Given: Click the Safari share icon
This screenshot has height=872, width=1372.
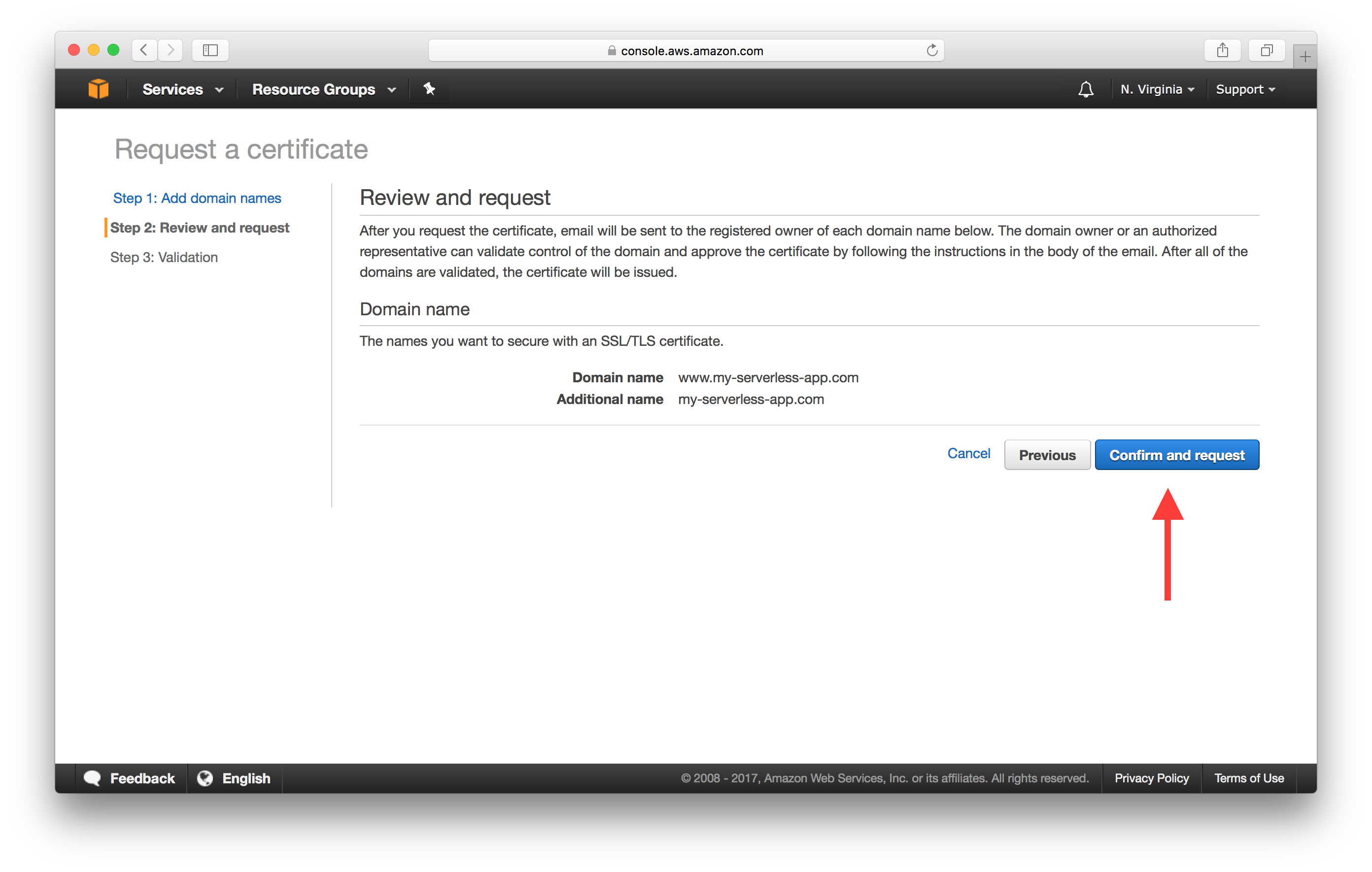Looking at the screenshot, I should coord(1222,50).
